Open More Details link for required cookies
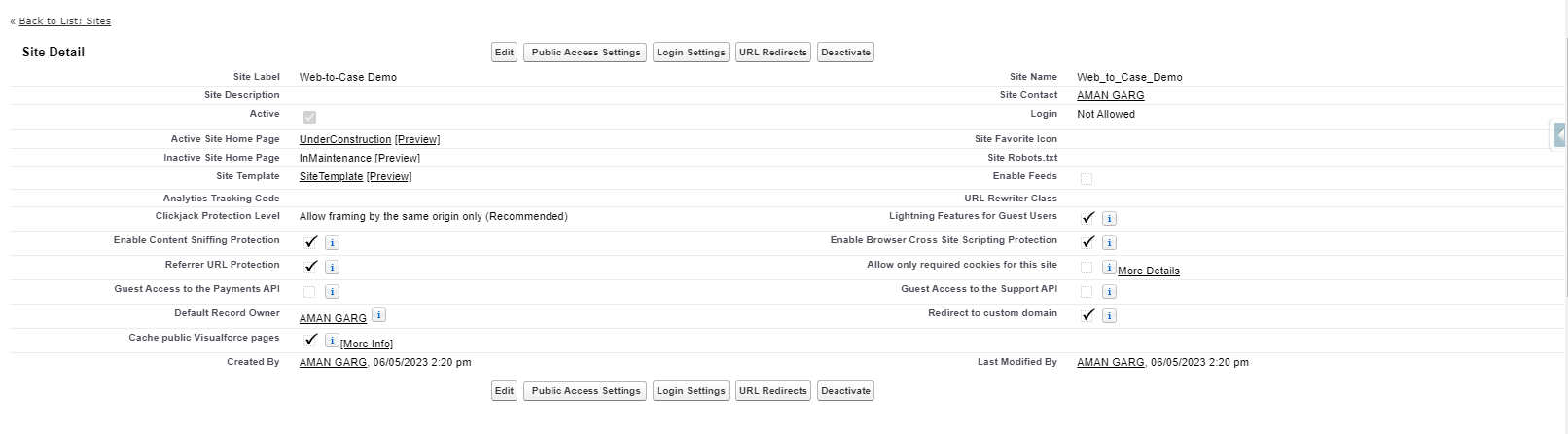Screen dimensions: 1568x434 pyautogui.click(x=1149, y=271)
